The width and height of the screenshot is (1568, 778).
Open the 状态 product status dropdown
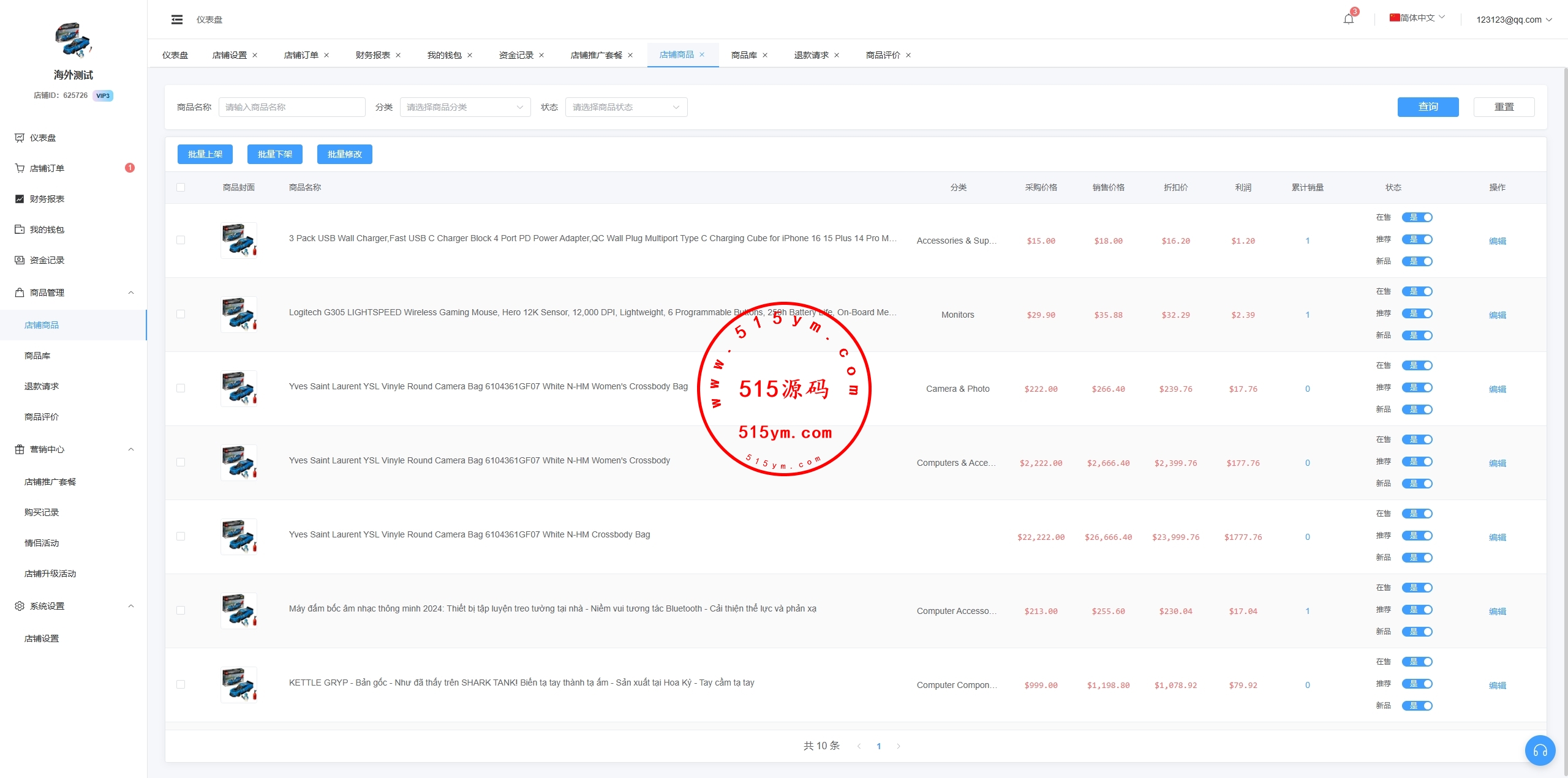tap(626, 107)
